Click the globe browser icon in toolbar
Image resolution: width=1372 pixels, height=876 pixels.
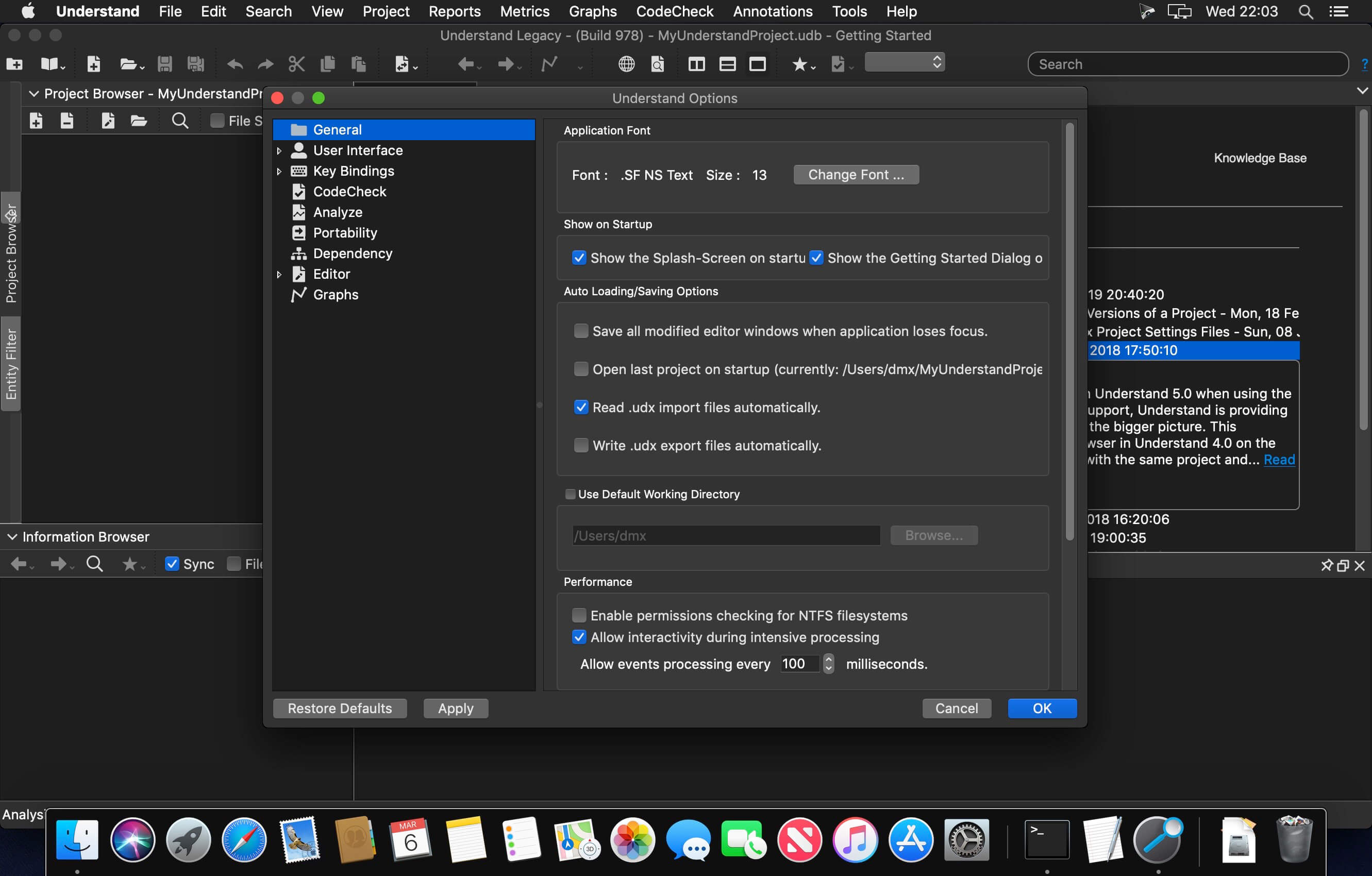[x=626, y=64]
